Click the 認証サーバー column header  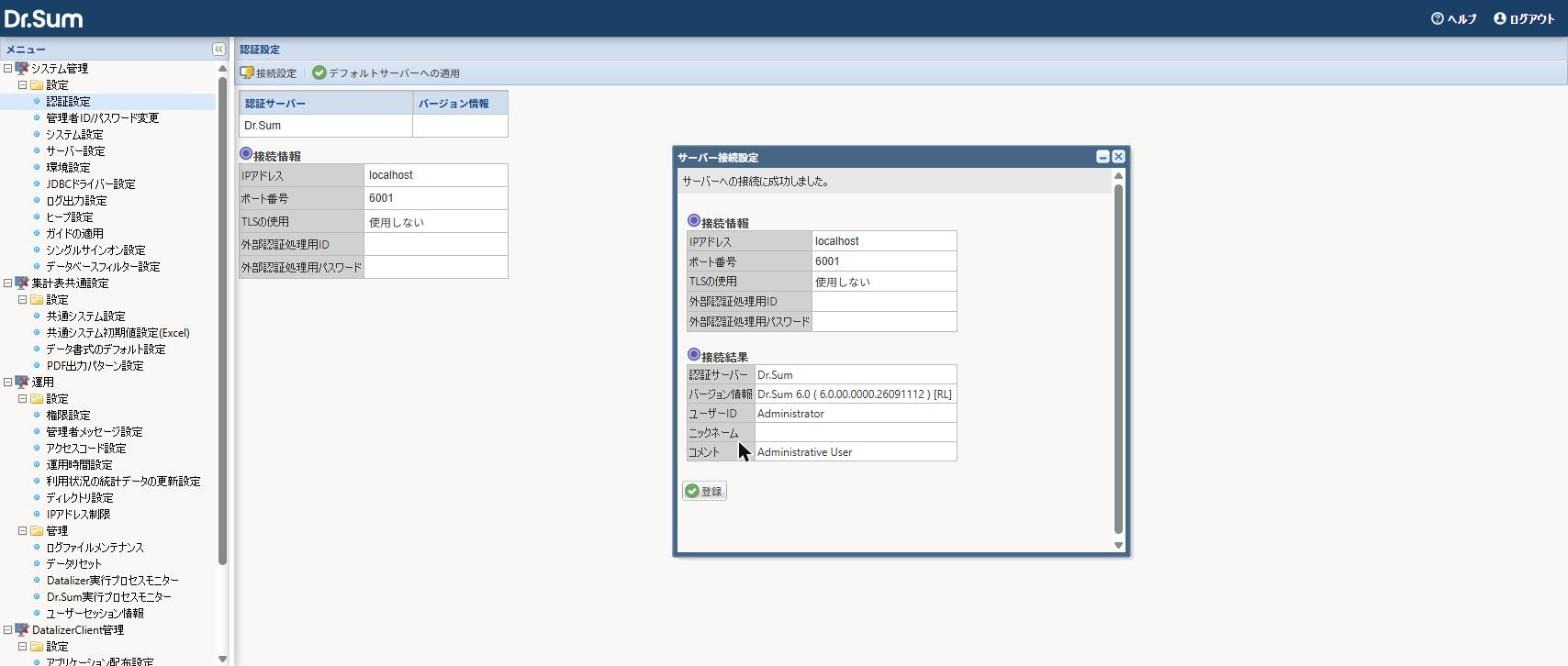[x=326, y=103]
